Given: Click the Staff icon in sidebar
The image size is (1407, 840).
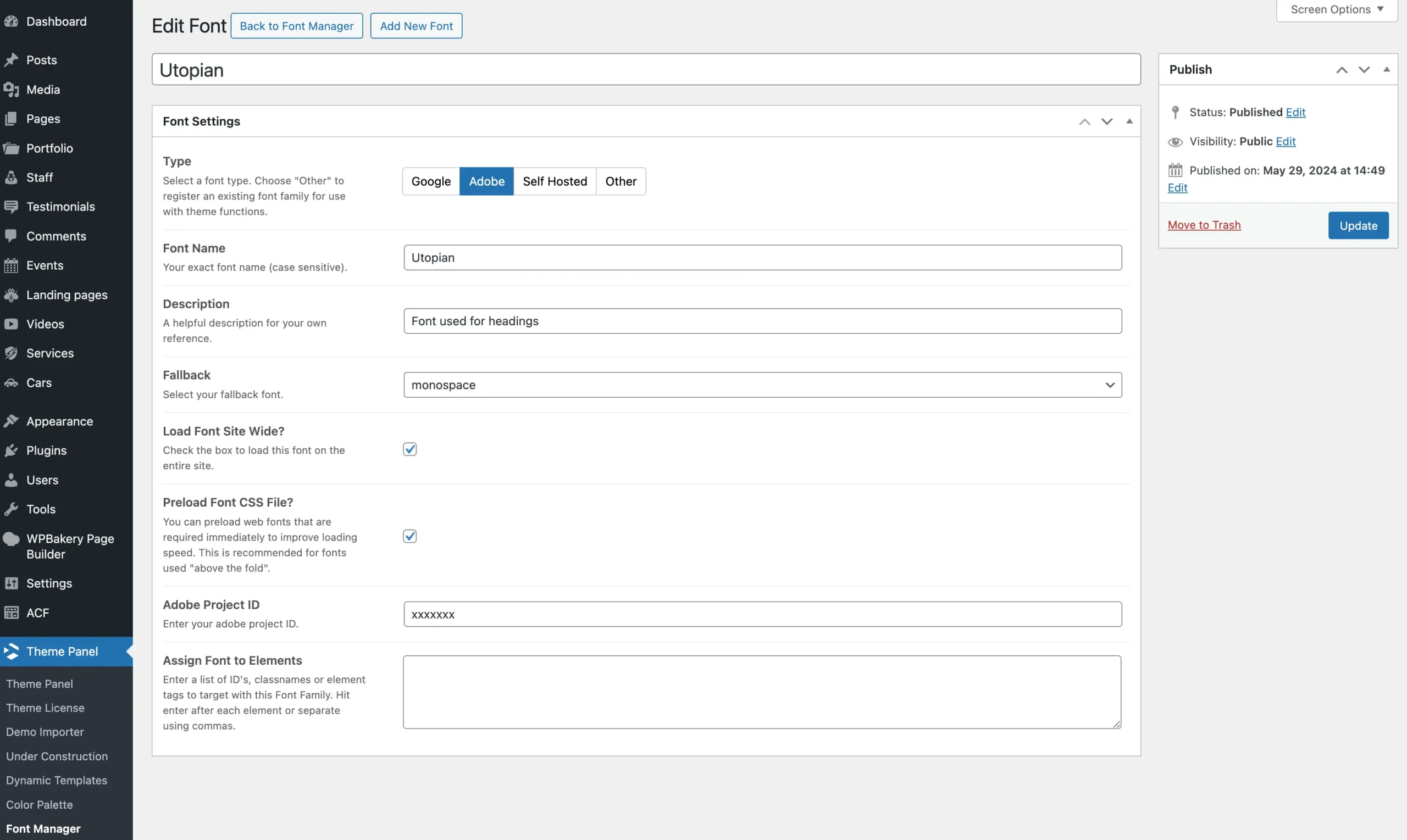Looking at the screenshot, I should (x=11, y=177).
